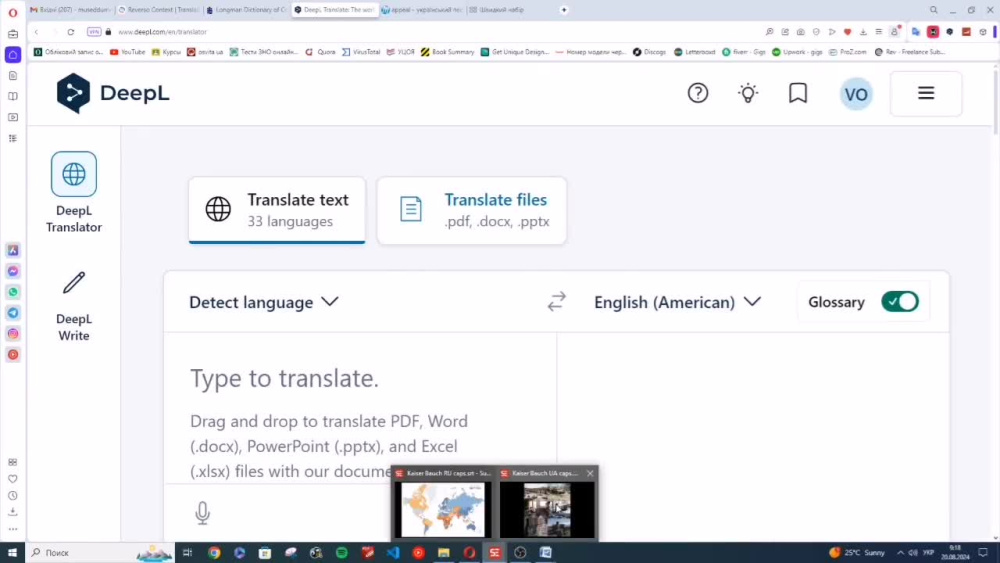Viewport: 1000px width, 563px height.
Task: Click the address bar URL
Action: [163, 32]
